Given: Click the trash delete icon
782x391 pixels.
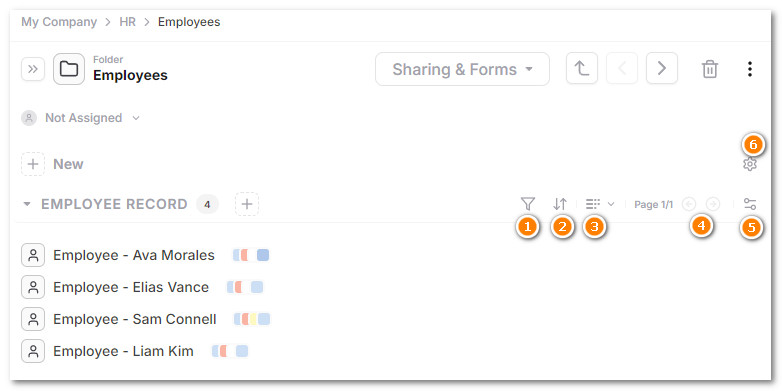Looking at the screenshot, I should pos(710,69).
